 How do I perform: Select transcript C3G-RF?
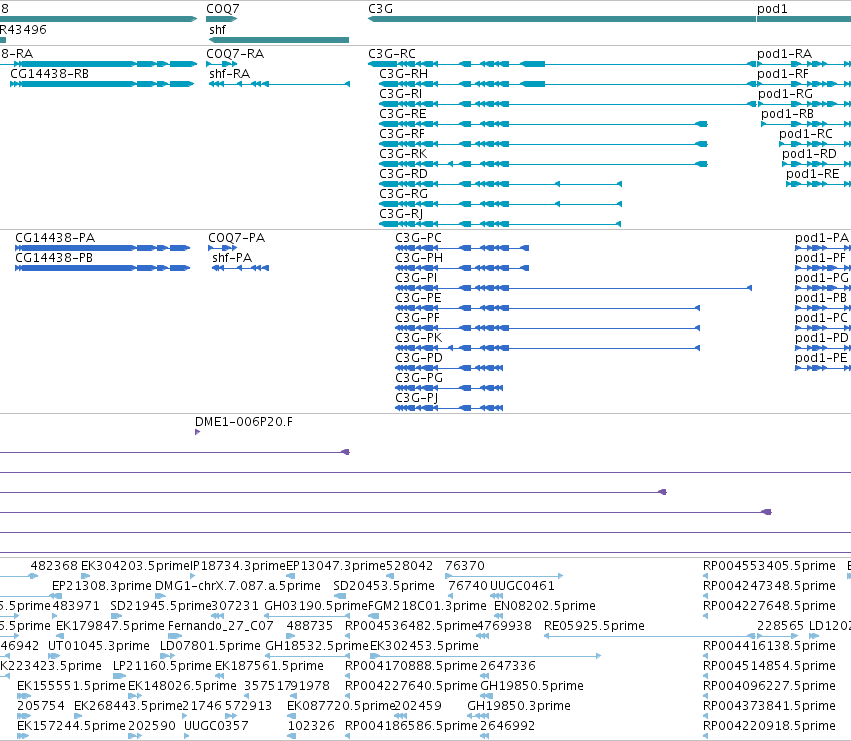[x=402, y=134]
